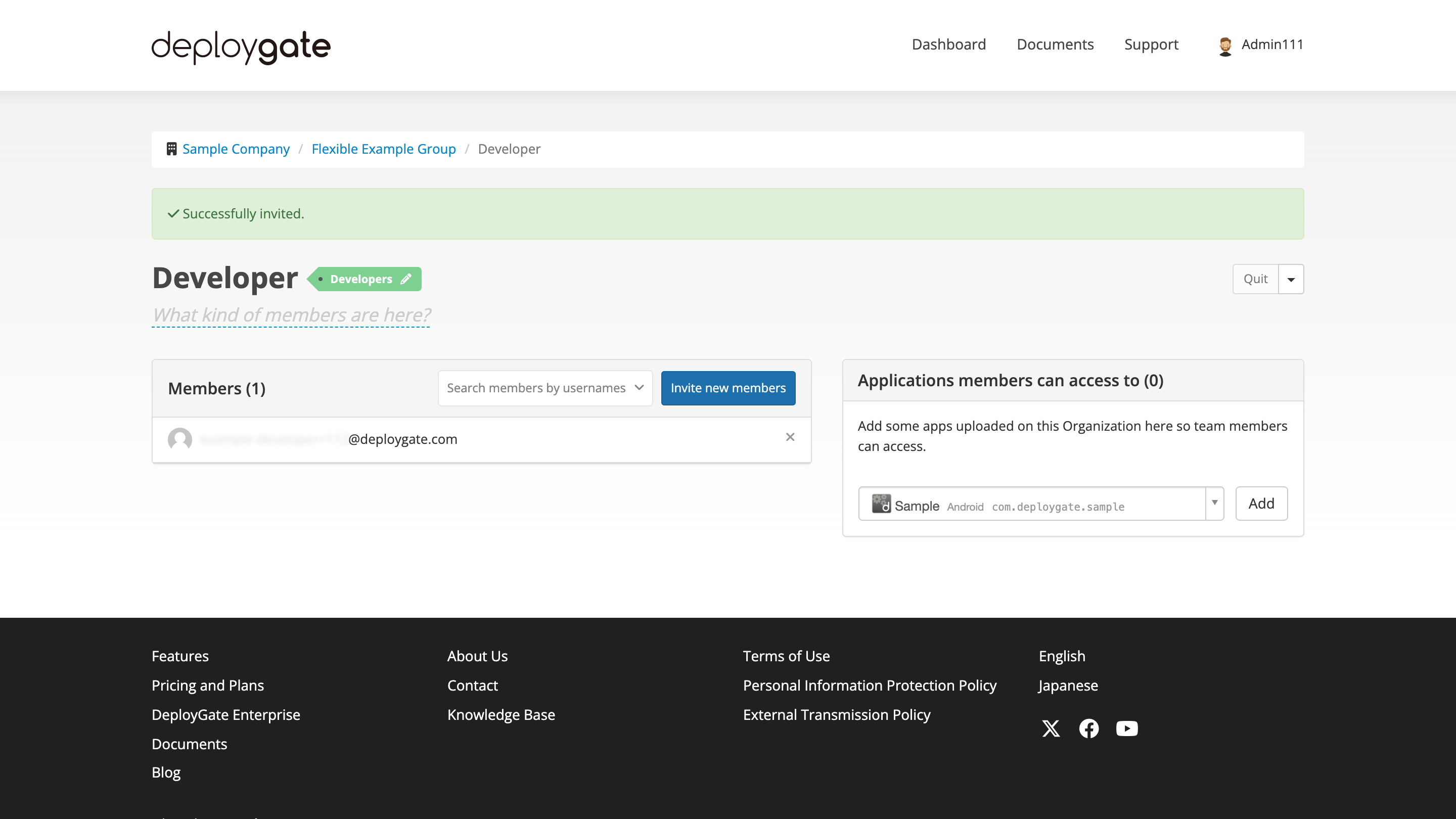Switch language to Japanese
This screenshot has width=1456, height=819.
click(x=1067, y=685)
